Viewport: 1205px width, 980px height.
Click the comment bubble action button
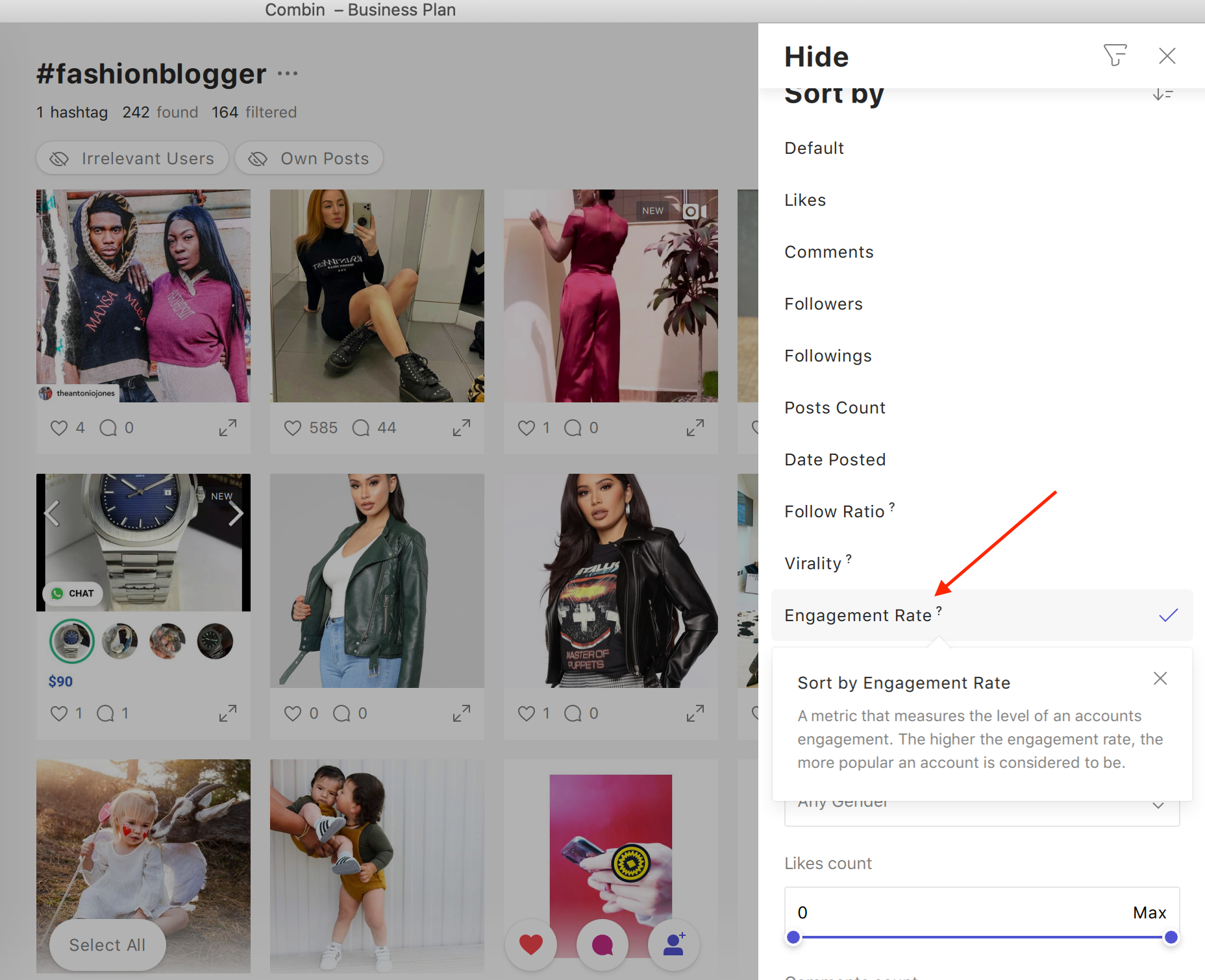(602, 944)
